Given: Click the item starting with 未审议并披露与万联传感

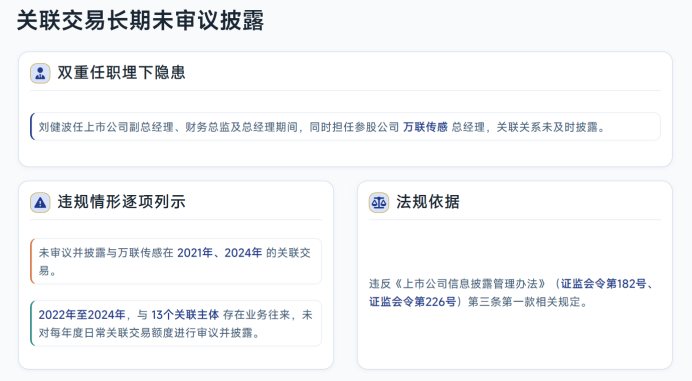Looking at the screenshot, I should point(175,261).
